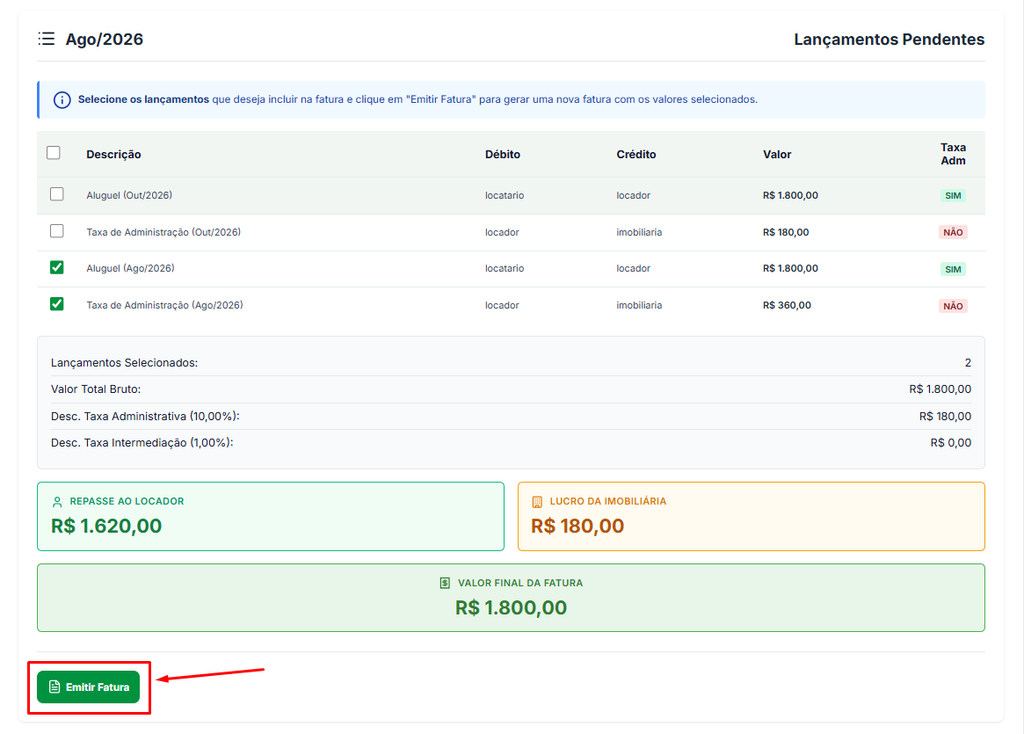Click the R$ 1.620,00 repasse amount
Viewport: 1024px width, 734px height.
point(106,526)
